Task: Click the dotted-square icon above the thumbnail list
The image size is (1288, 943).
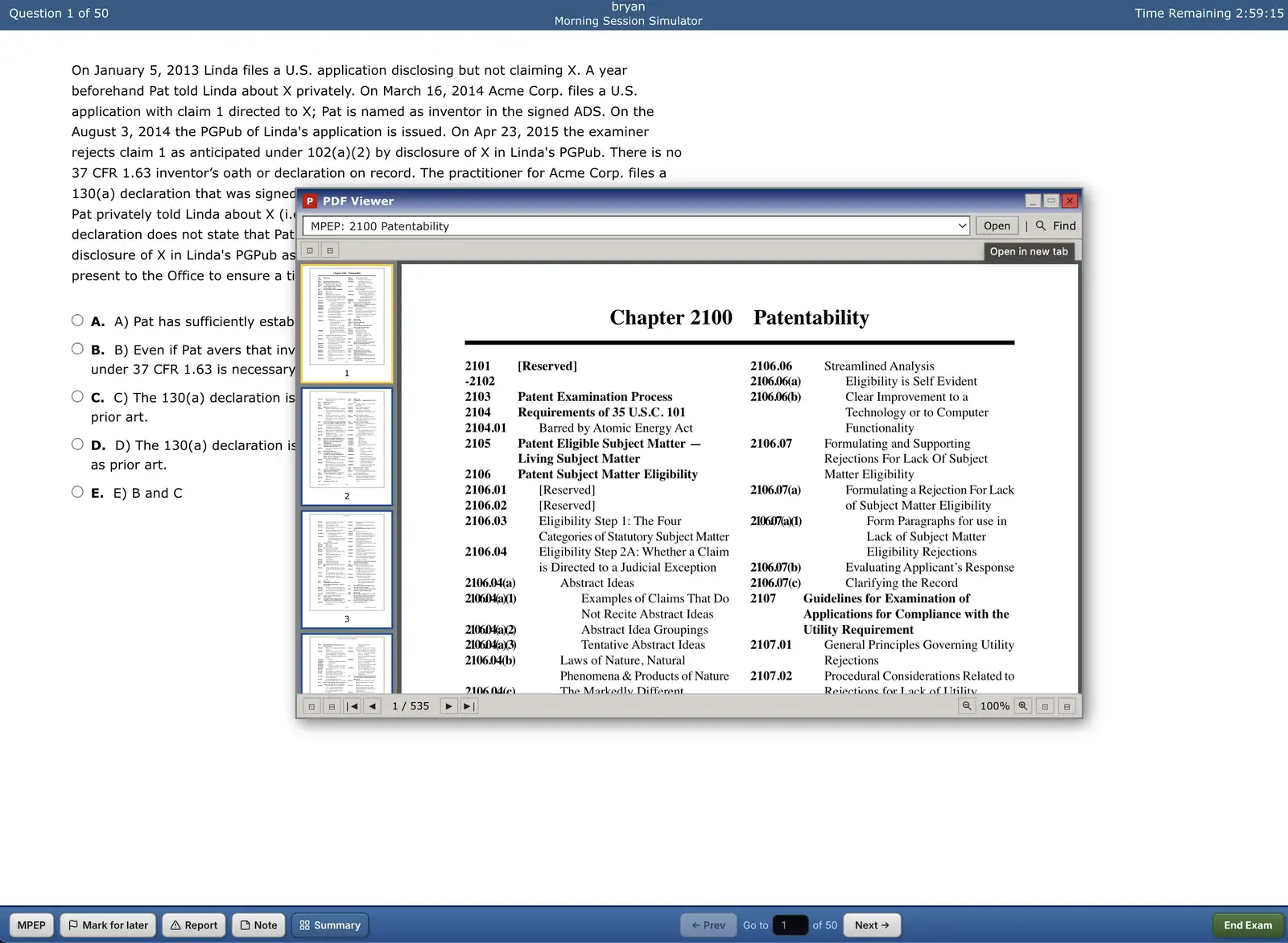Action: pos(310,250)
